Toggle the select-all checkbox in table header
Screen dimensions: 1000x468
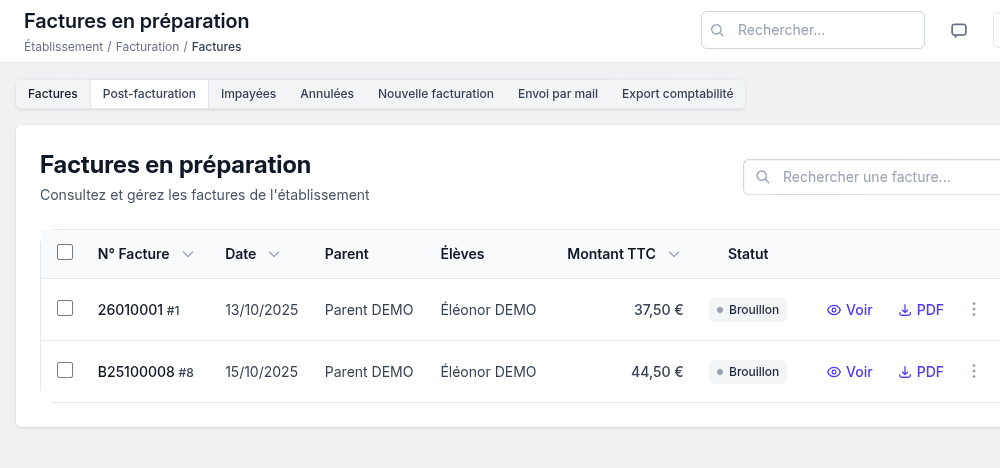[x=65, y=253]
